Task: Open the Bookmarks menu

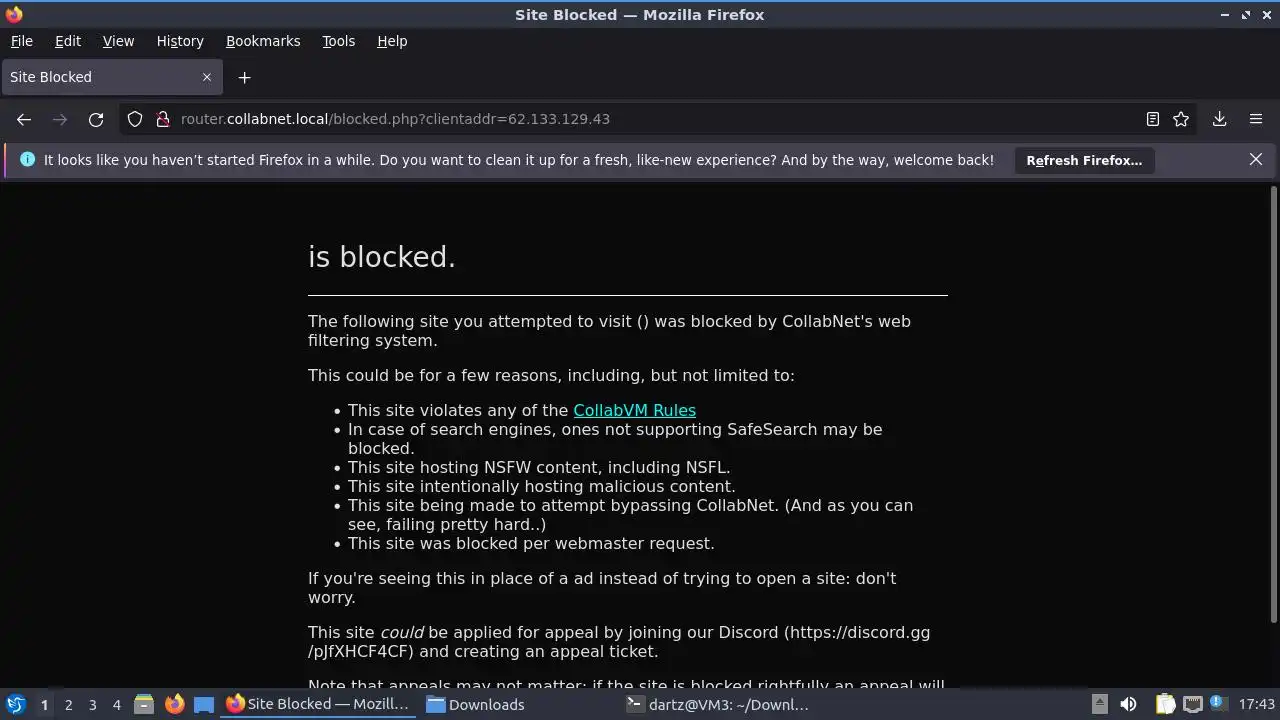Action: pos(263,41)
